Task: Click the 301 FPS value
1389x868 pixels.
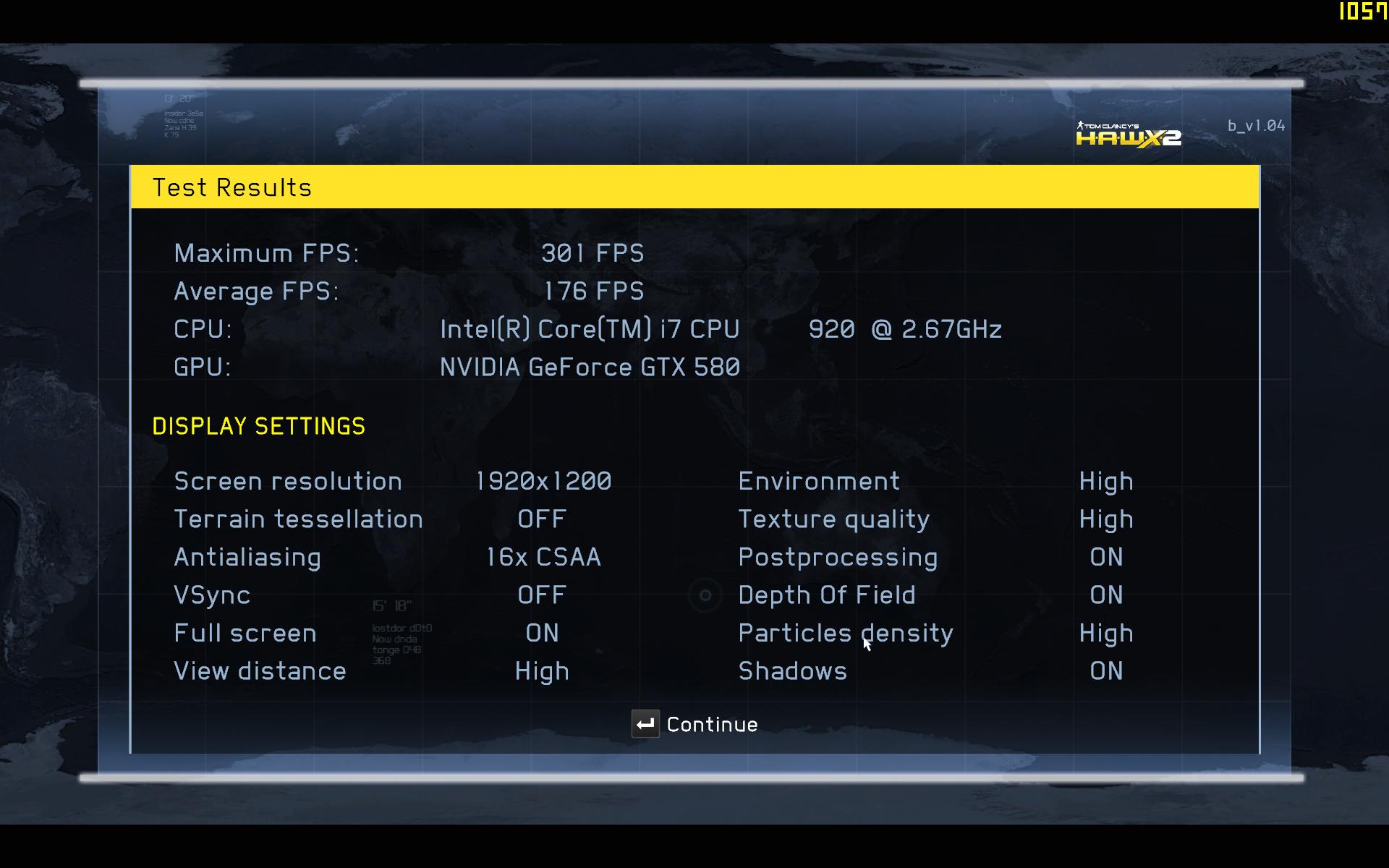Action: pos(592,252)
